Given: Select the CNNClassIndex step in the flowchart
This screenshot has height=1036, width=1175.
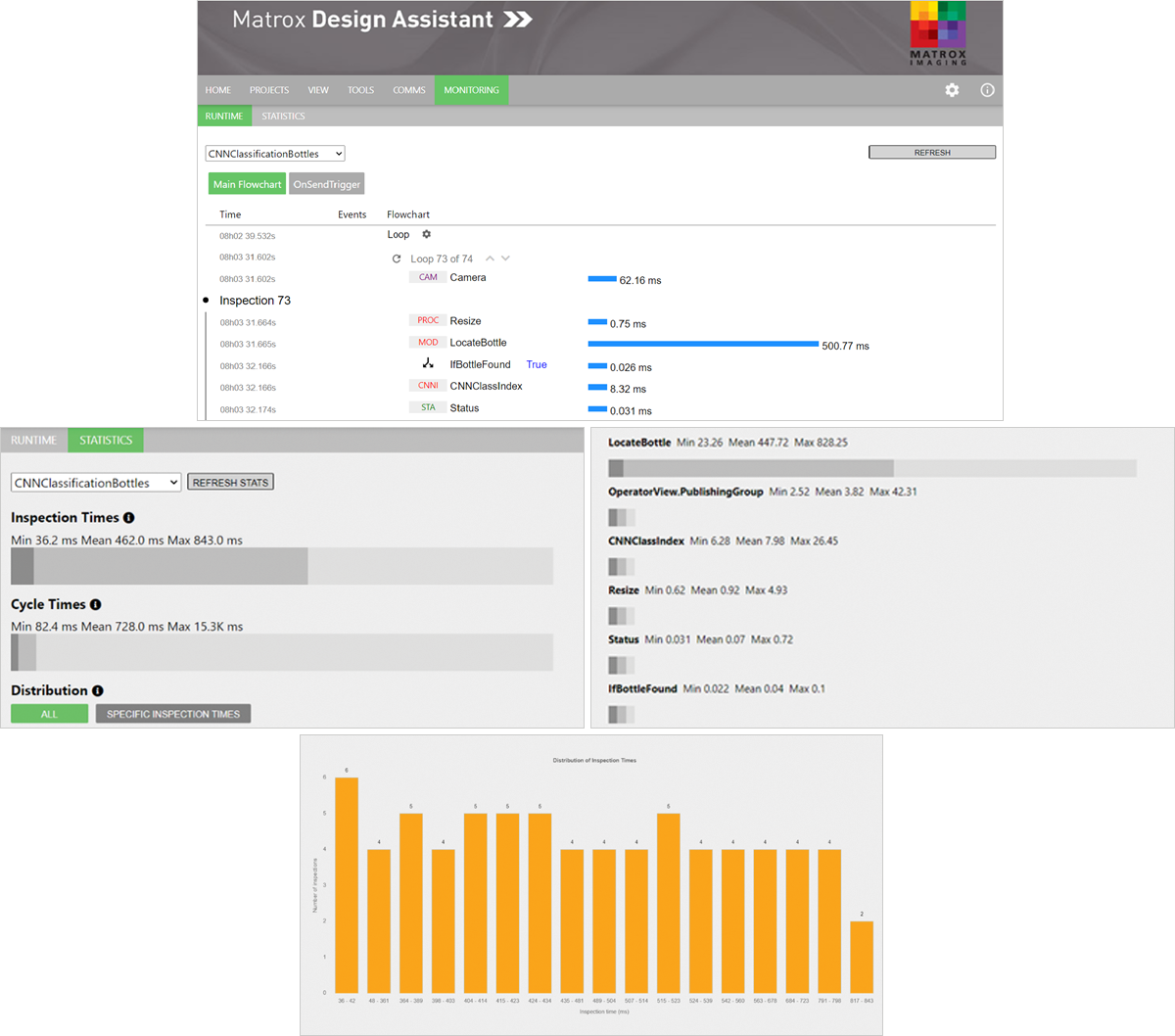Looking at the screenshot, I should tap(486, 386).
